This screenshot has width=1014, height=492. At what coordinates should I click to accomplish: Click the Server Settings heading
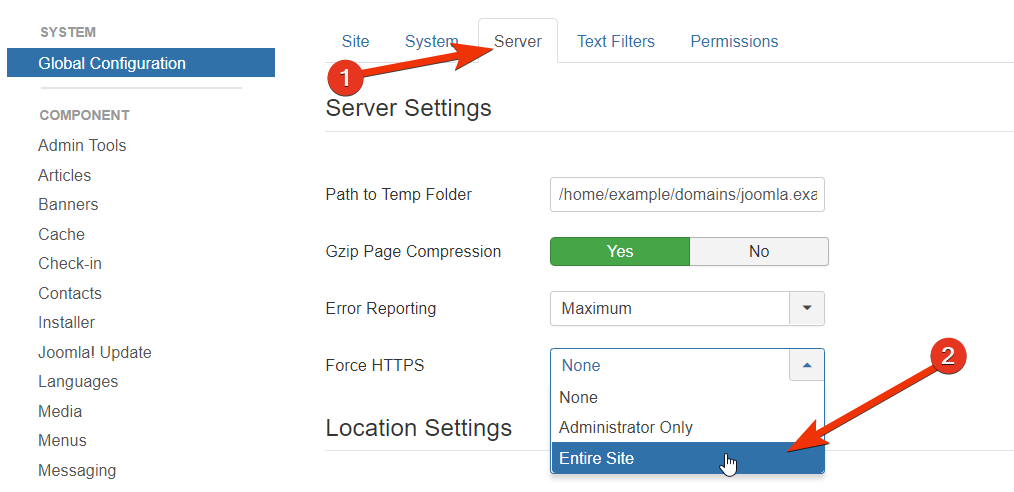coord(409,107)
